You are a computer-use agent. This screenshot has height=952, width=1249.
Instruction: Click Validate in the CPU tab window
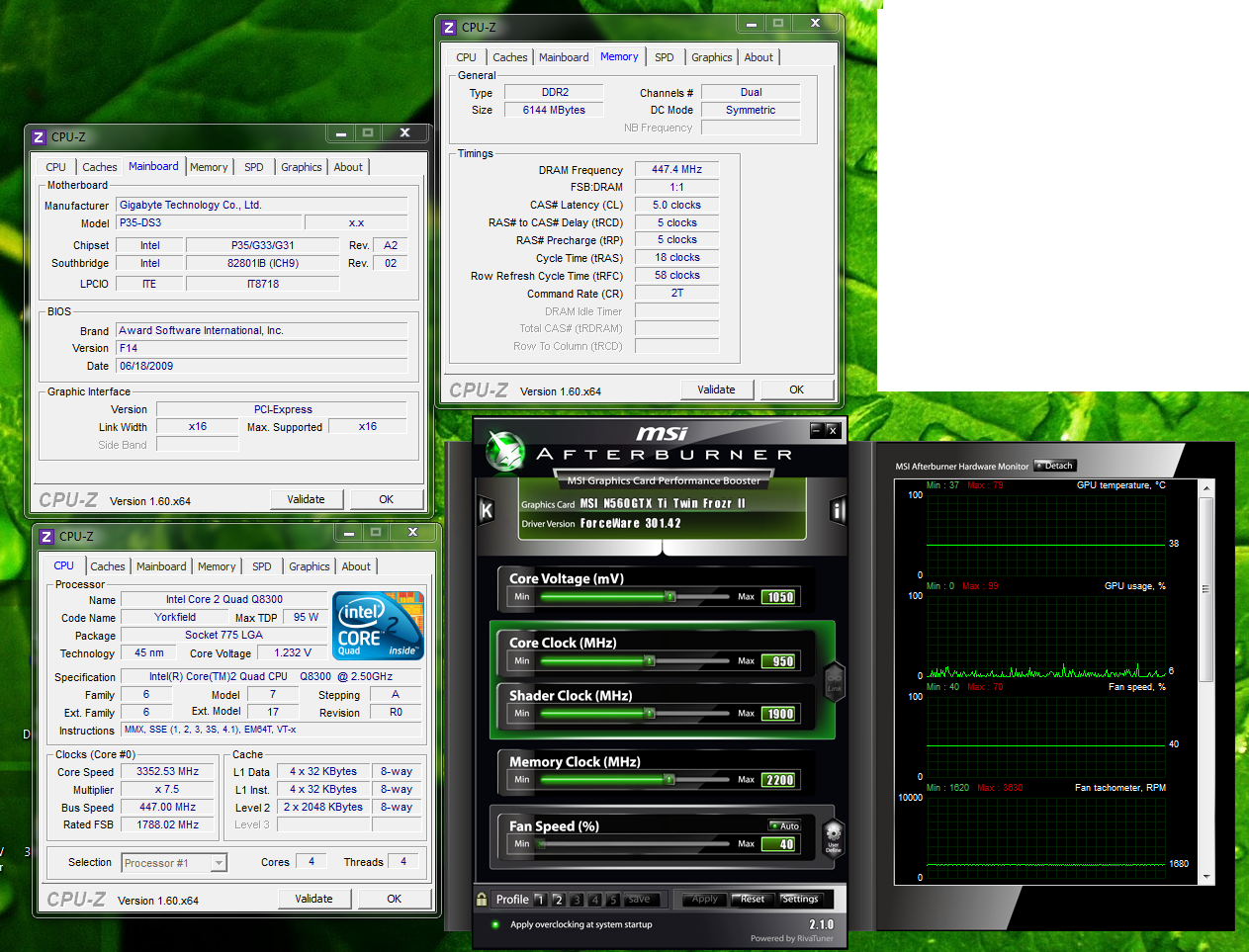click(x=313, y=899)
